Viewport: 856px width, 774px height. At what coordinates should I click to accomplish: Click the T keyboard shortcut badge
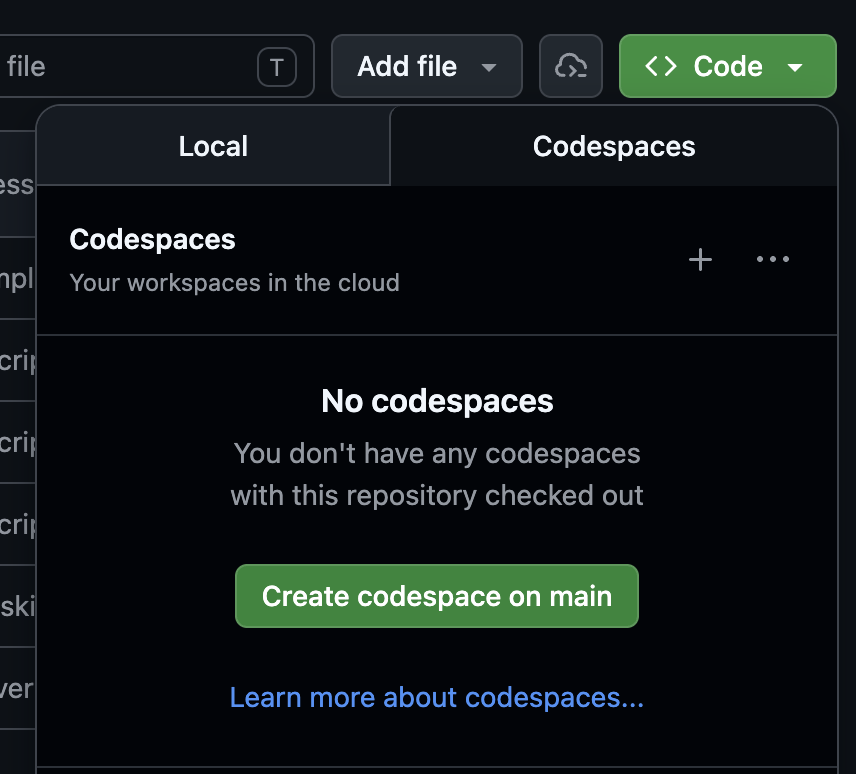coord(277,67)
